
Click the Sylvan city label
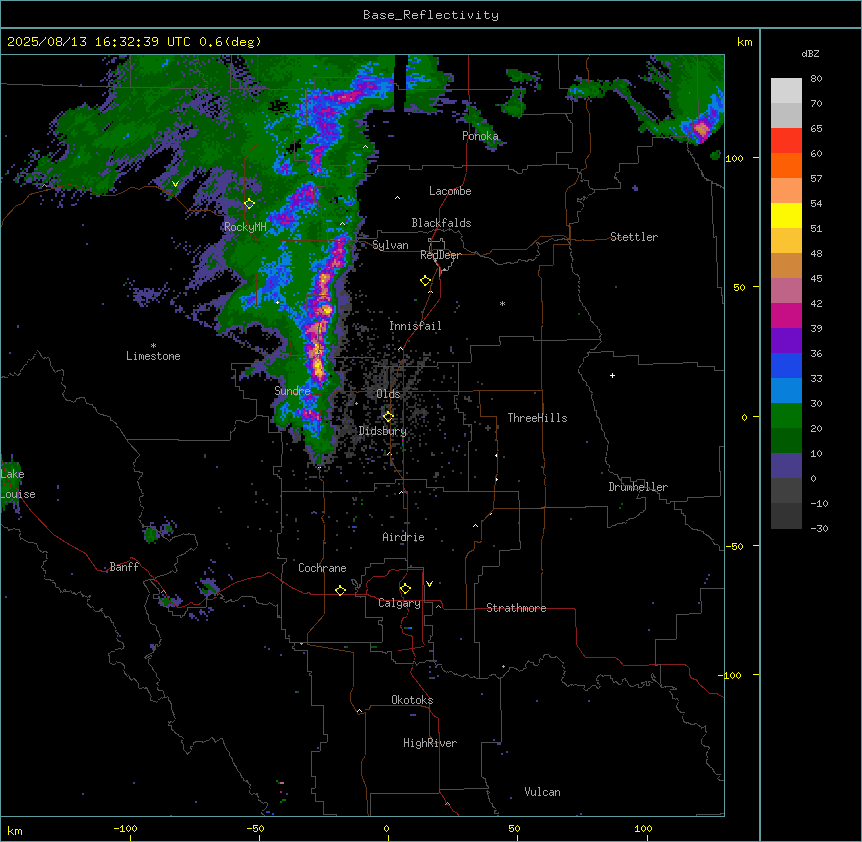pyautogui.click(x=390, y=245)
